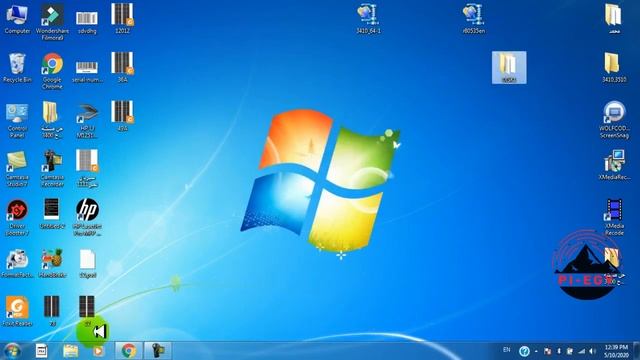Image resolution: width=640 pixels, height=360 pixels.
Task: Open the Windows Start menu
Action: coord(12,351)
